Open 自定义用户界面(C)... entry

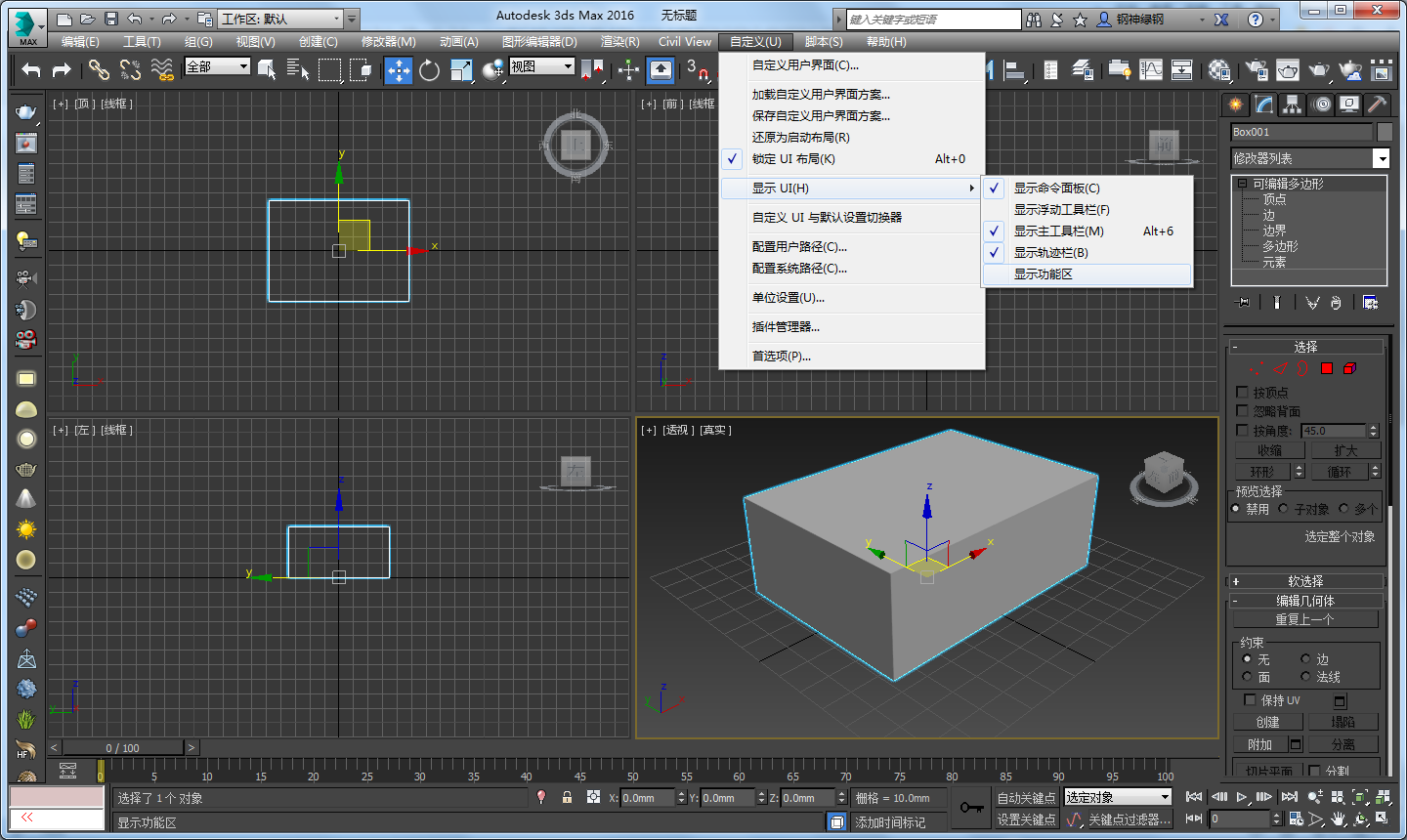coord(851,64)
